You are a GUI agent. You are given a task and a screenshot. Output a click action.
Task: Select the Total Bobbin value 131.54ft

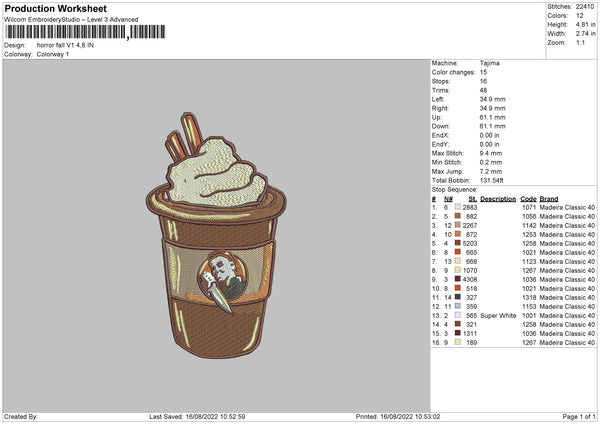491,180
